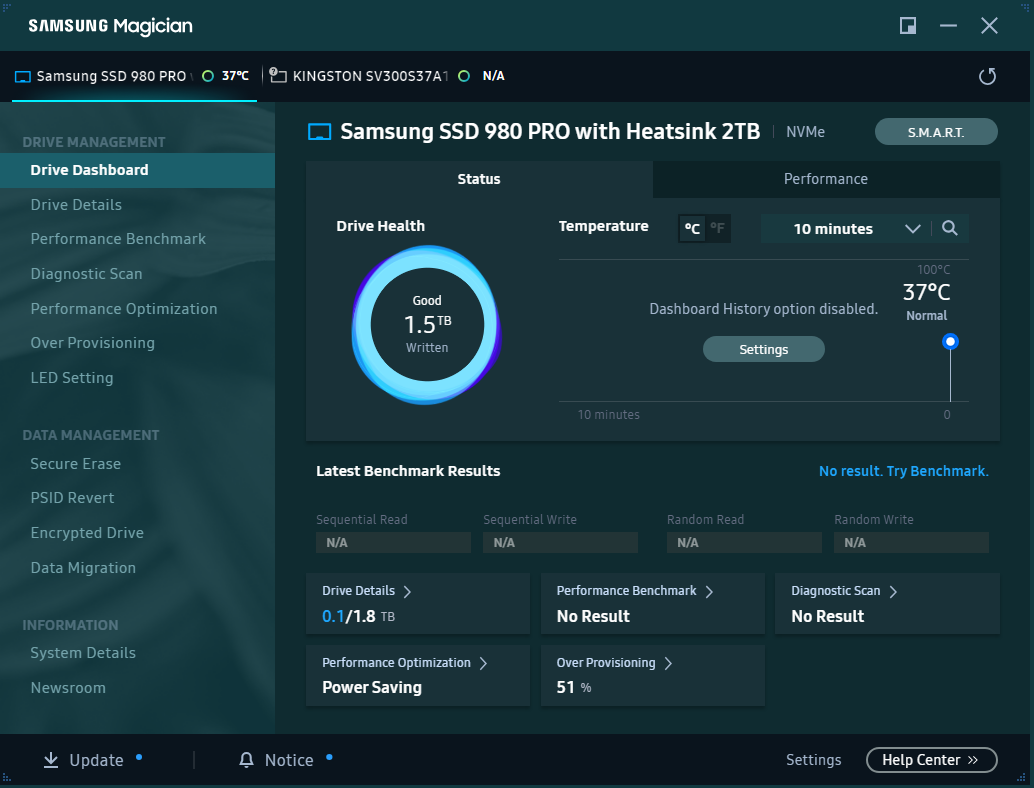The image size is (1034, 788).
Task: Click the KINGSTON drive status circle
Action: pos(464,76)
